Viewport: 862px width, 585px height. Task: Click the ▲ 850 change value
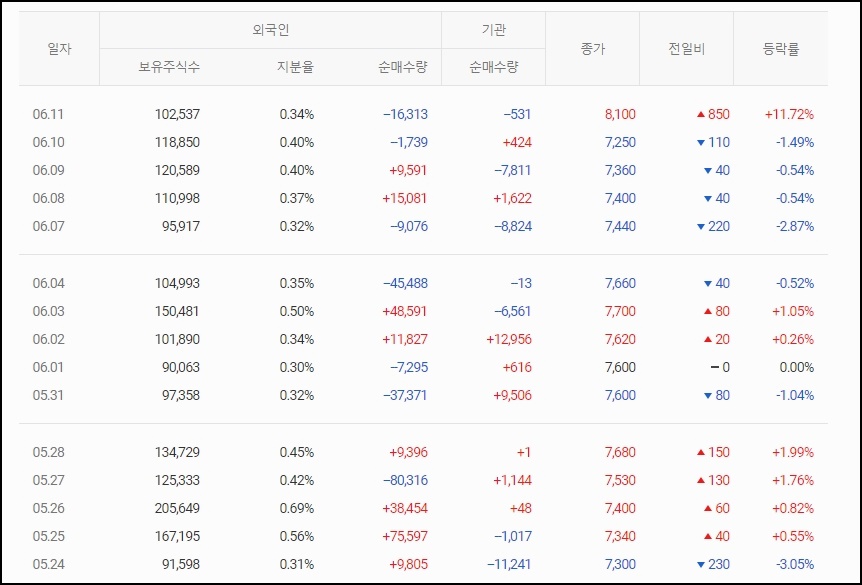713,114
